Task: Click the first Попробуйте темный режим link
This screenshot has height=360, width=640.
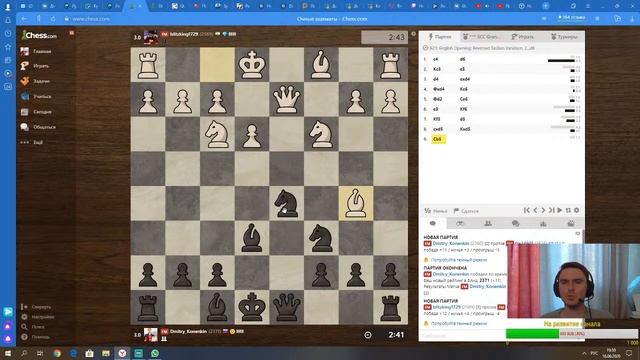Action: (x=459, y=260)
